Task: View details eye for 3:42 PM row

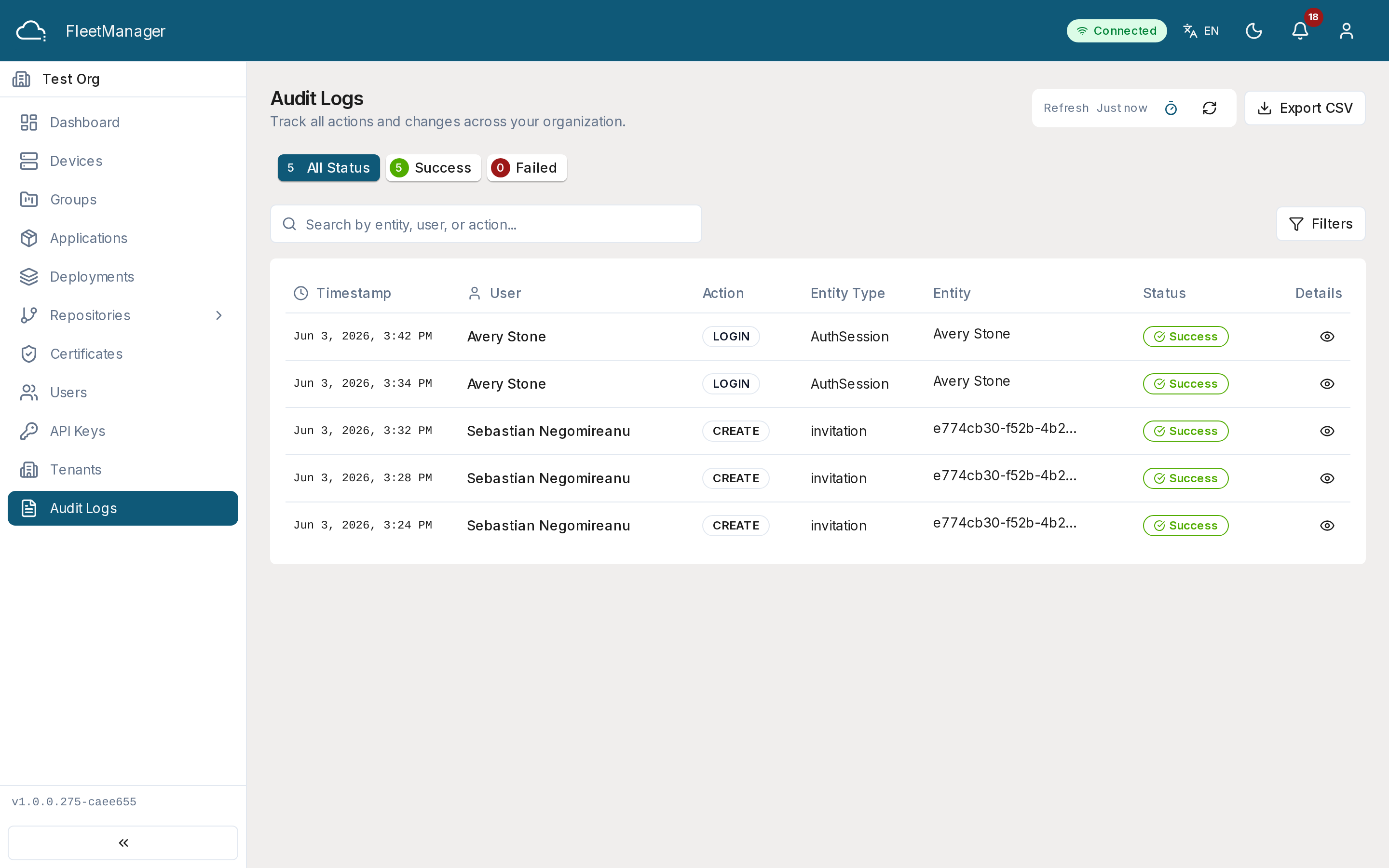Action: tap(1327, 337)
